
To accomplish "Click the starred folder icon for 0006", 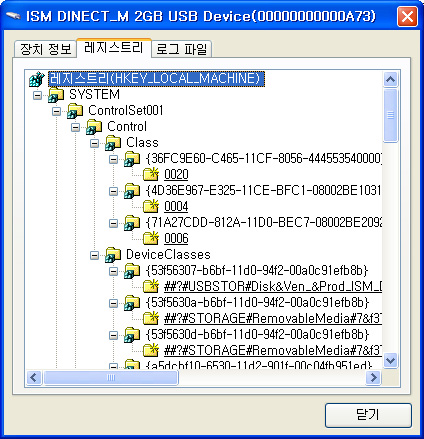I will [151, 238].
